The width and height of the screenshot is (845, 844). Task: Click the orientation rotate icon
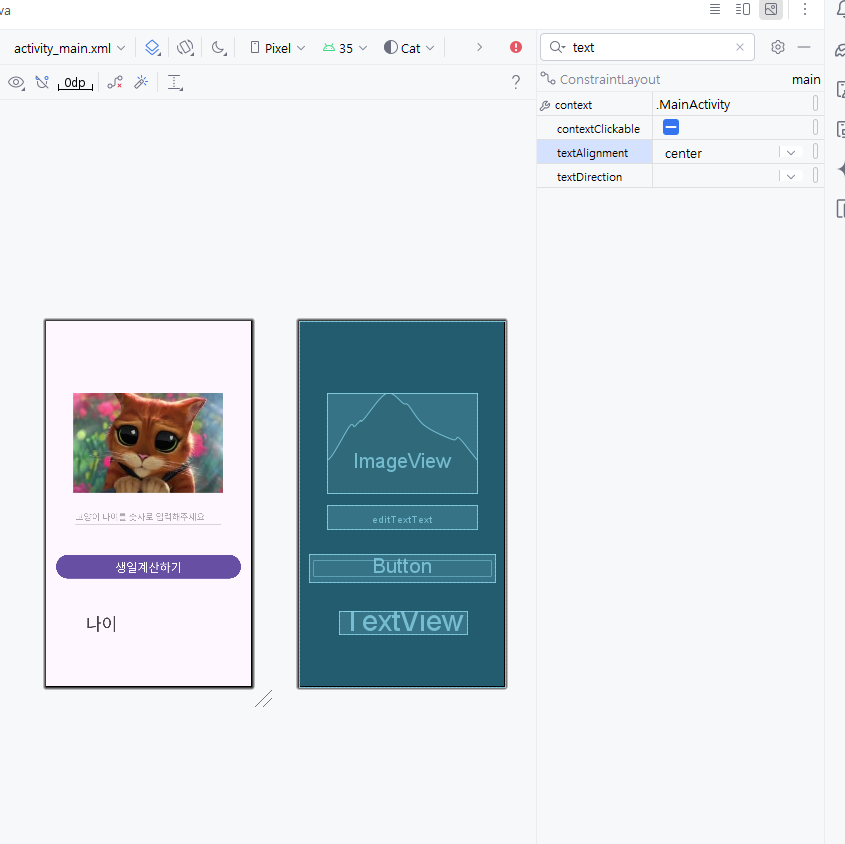185,48
